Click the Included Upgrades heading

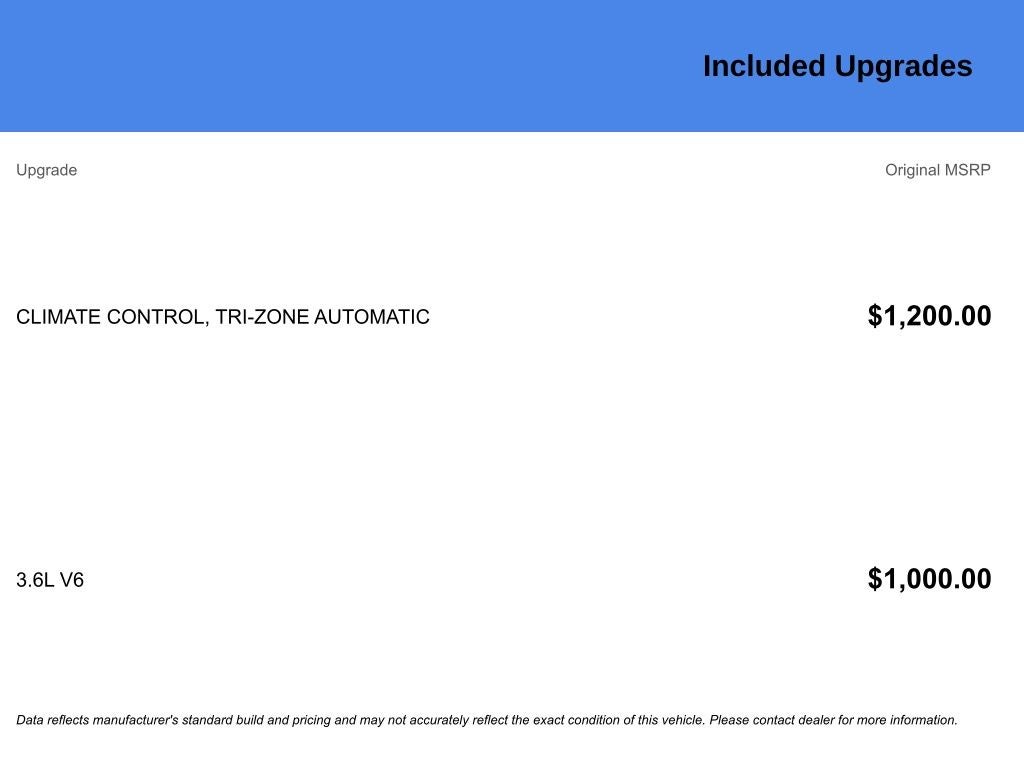(x=837, y=67)
